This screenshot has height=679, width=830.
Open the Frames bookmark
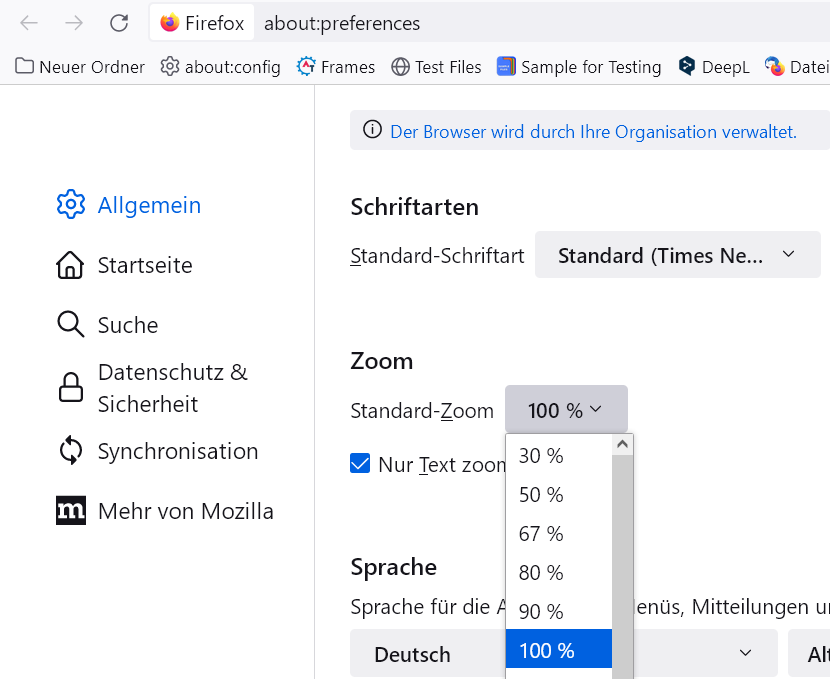point(336,67)
